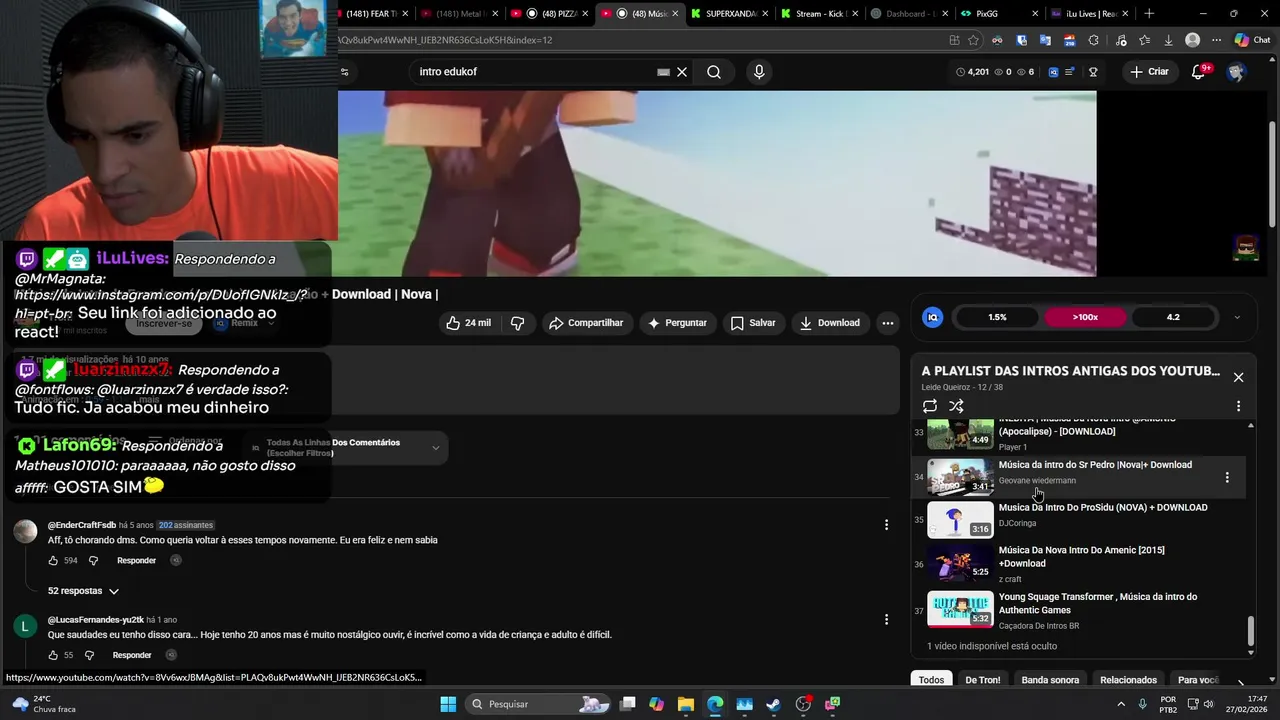Screen dimensions: 1280x720
Task: Open video more actions (three dots)
Action: tap(887, 323)
